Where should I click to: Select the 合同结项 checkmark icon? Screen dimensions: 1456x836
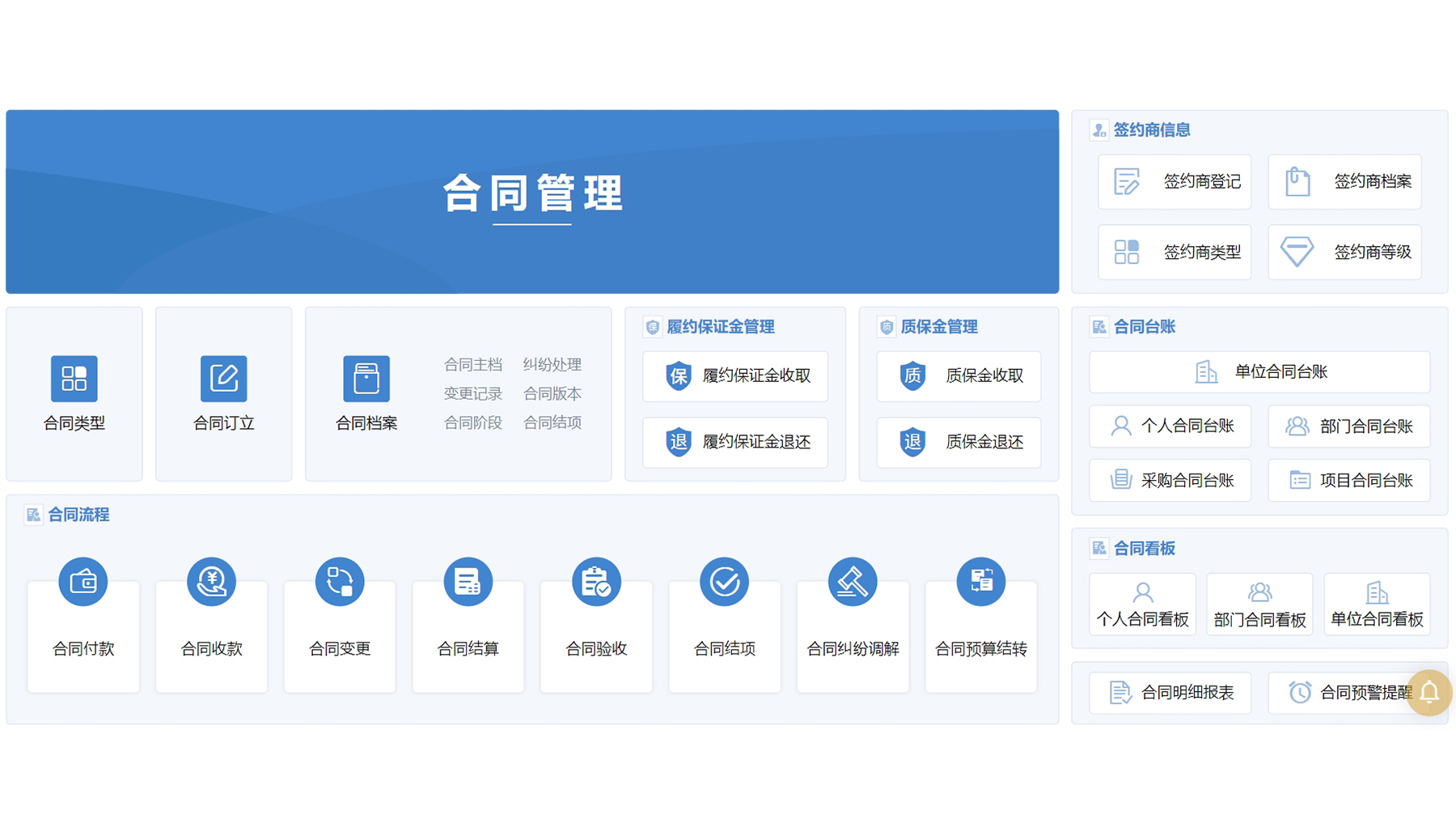point(725,581)
